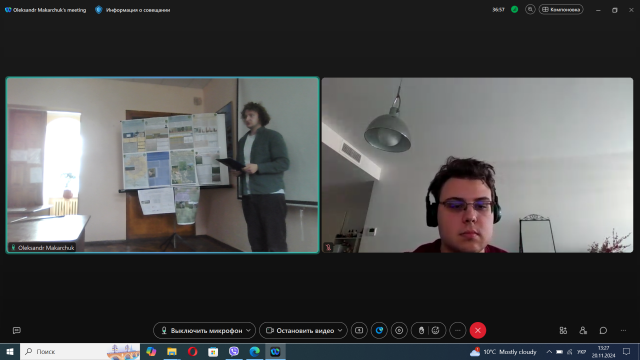Click the record meeting icon
640x360 pixels.
(x=399, y=331)
